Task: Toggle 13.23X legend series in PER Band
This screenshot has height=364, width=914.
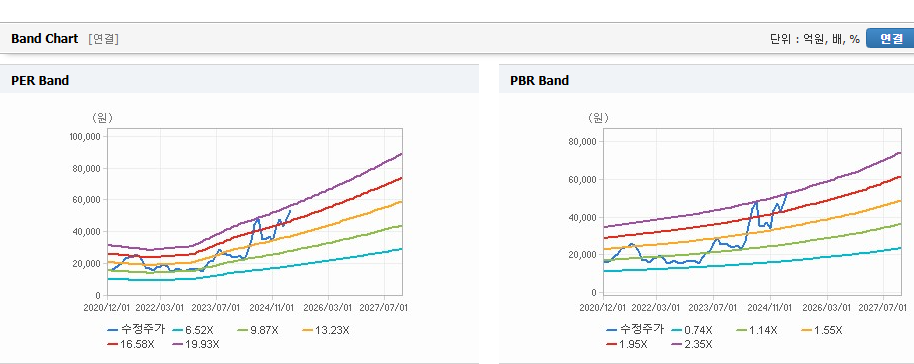Action: pos(325,330)
